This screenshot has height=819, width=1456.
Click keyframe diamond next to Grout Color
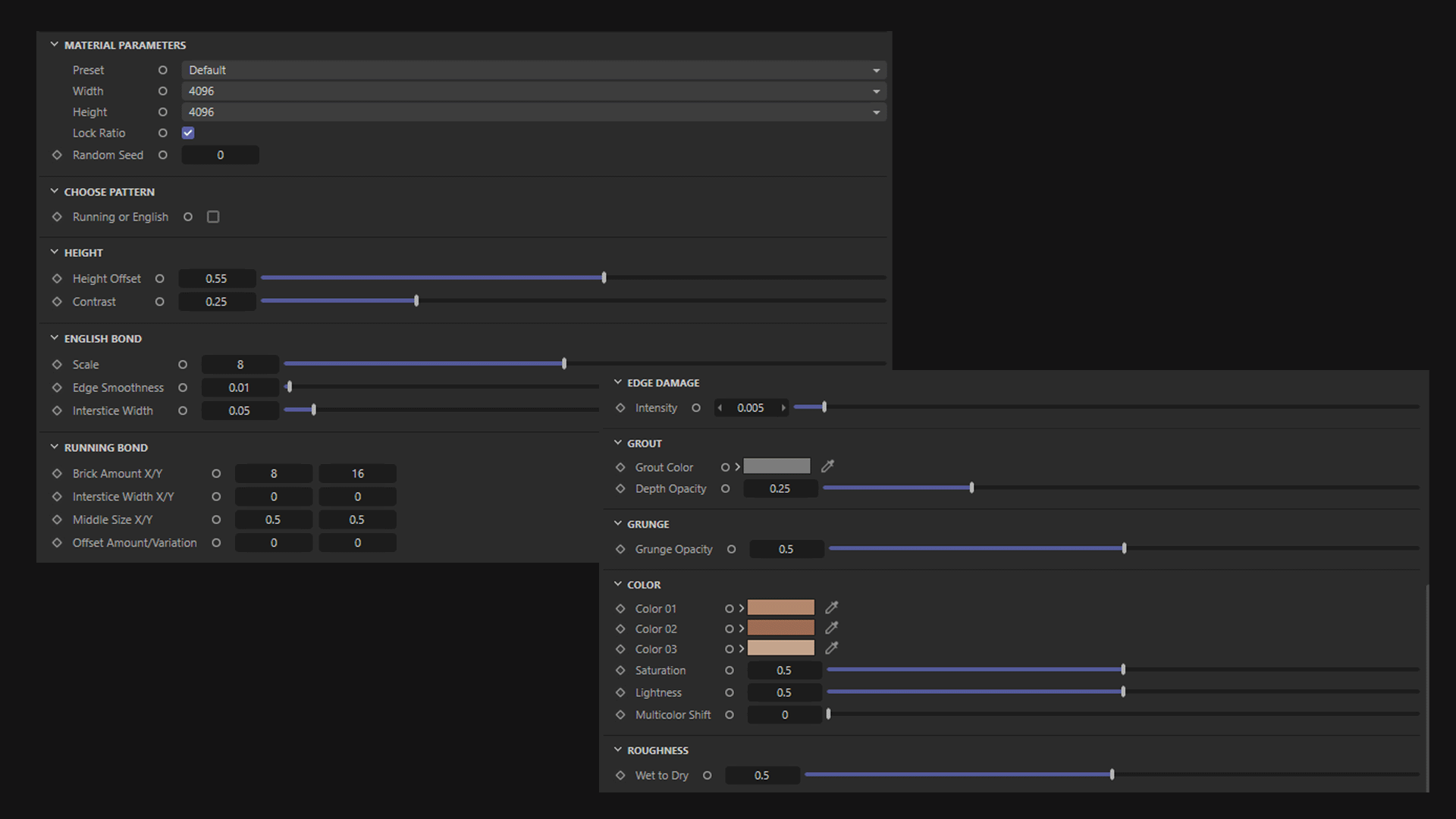tap(620, 467)
